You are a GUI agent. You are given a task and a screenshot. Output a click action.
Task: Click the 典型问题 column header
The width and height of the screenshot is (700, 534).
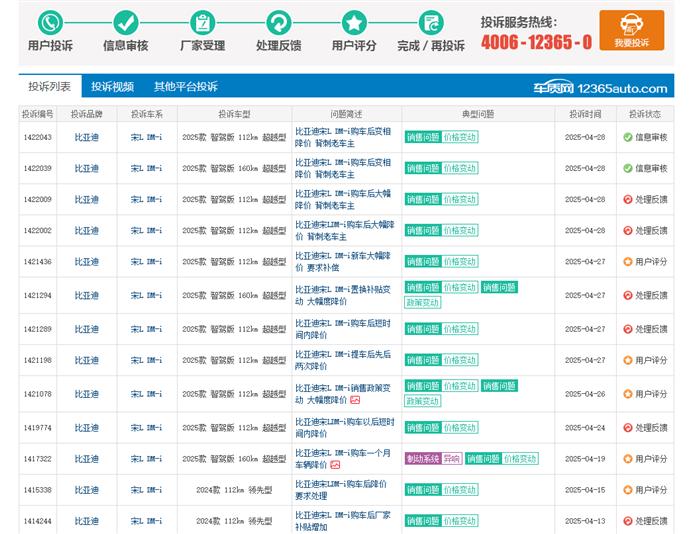[478, 114]
